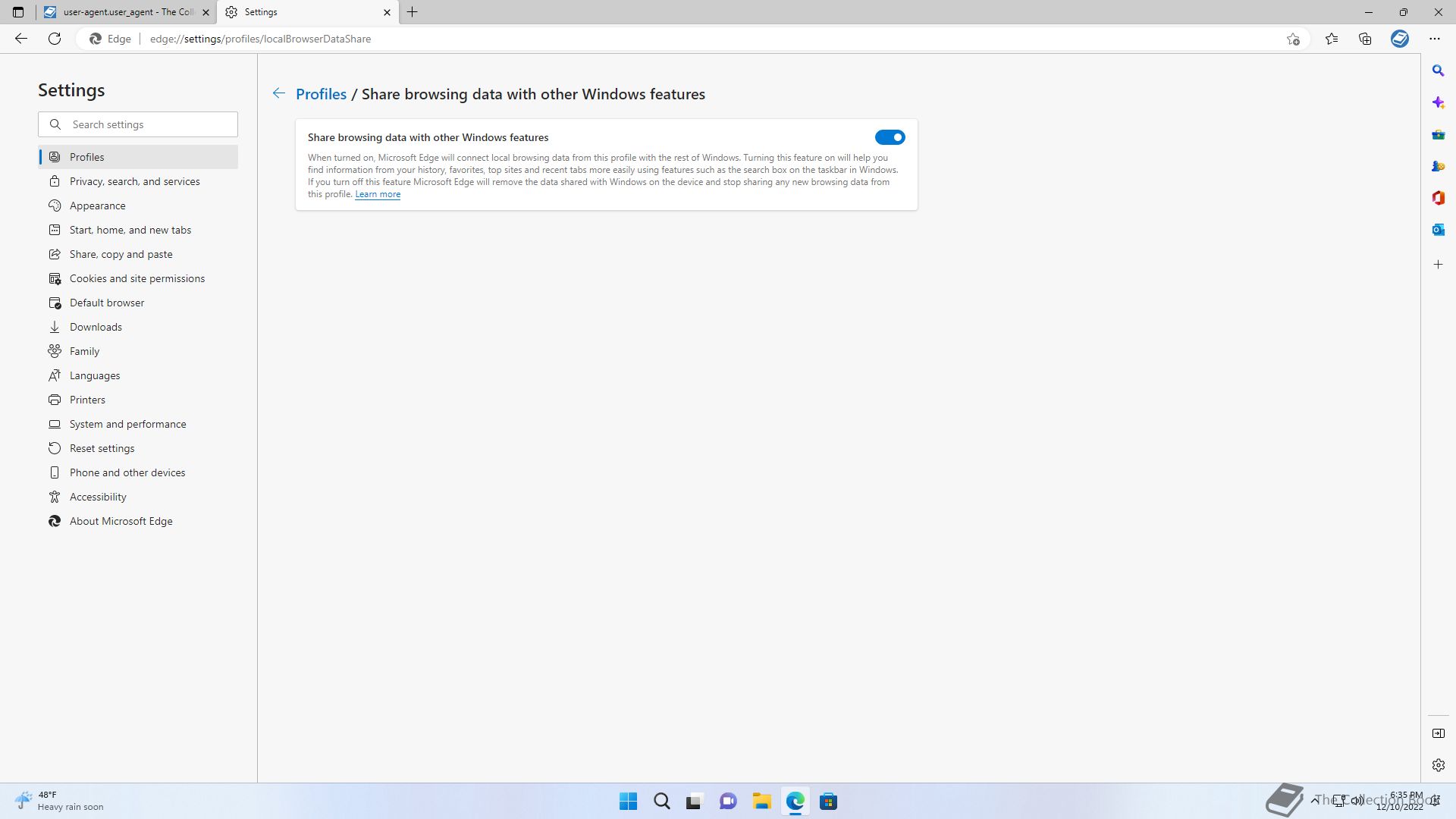Open sidebar Discover sparkle icon
Image resolution: width=1456 pixels, height=819 pixels.
[1439, 102]
